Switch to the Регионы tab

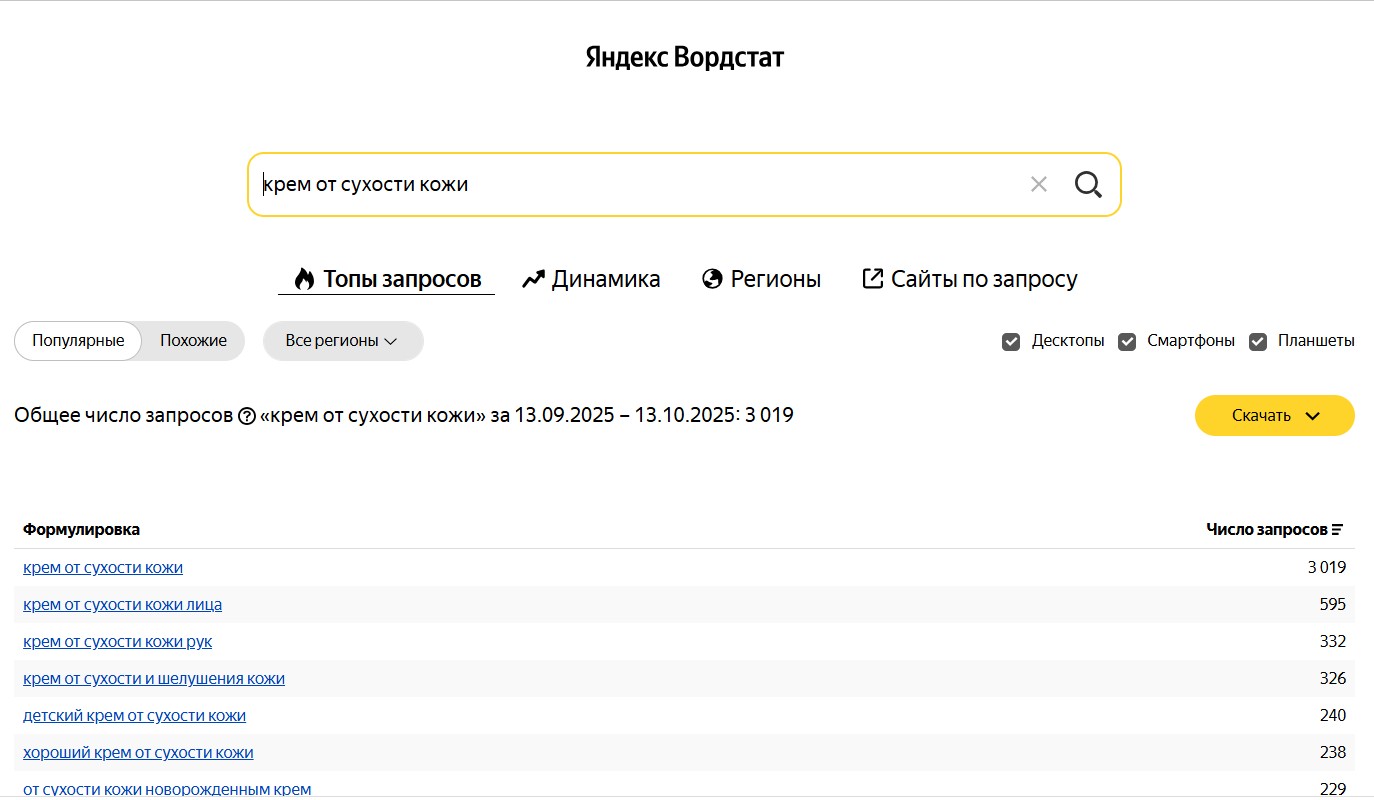[777, 278]
